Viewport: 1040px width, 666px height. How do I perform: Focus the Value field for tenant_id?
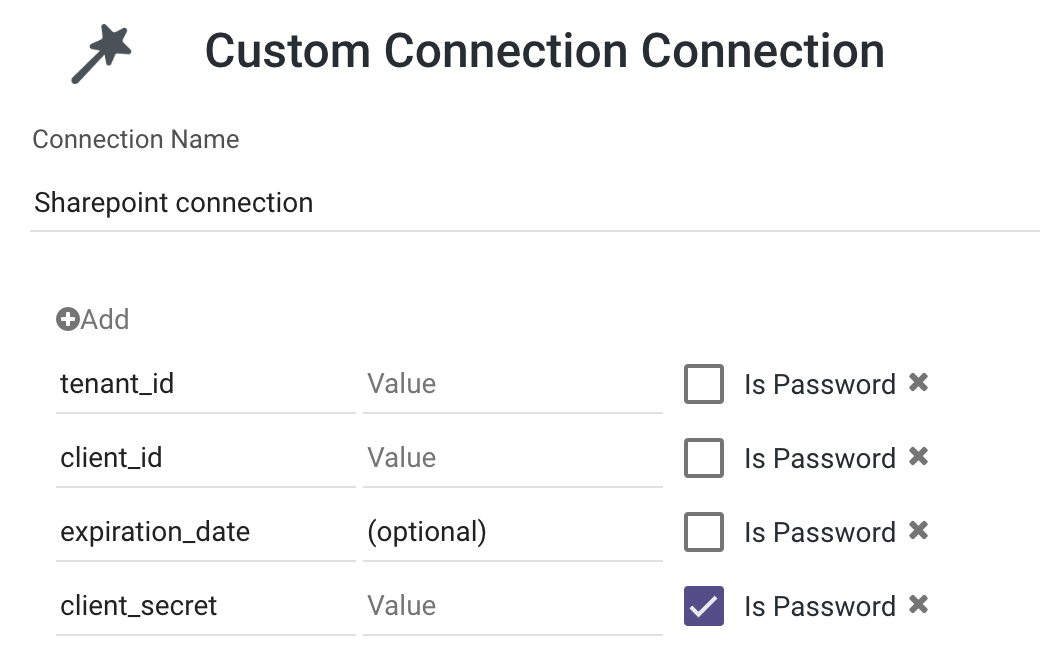click(513, 385)
